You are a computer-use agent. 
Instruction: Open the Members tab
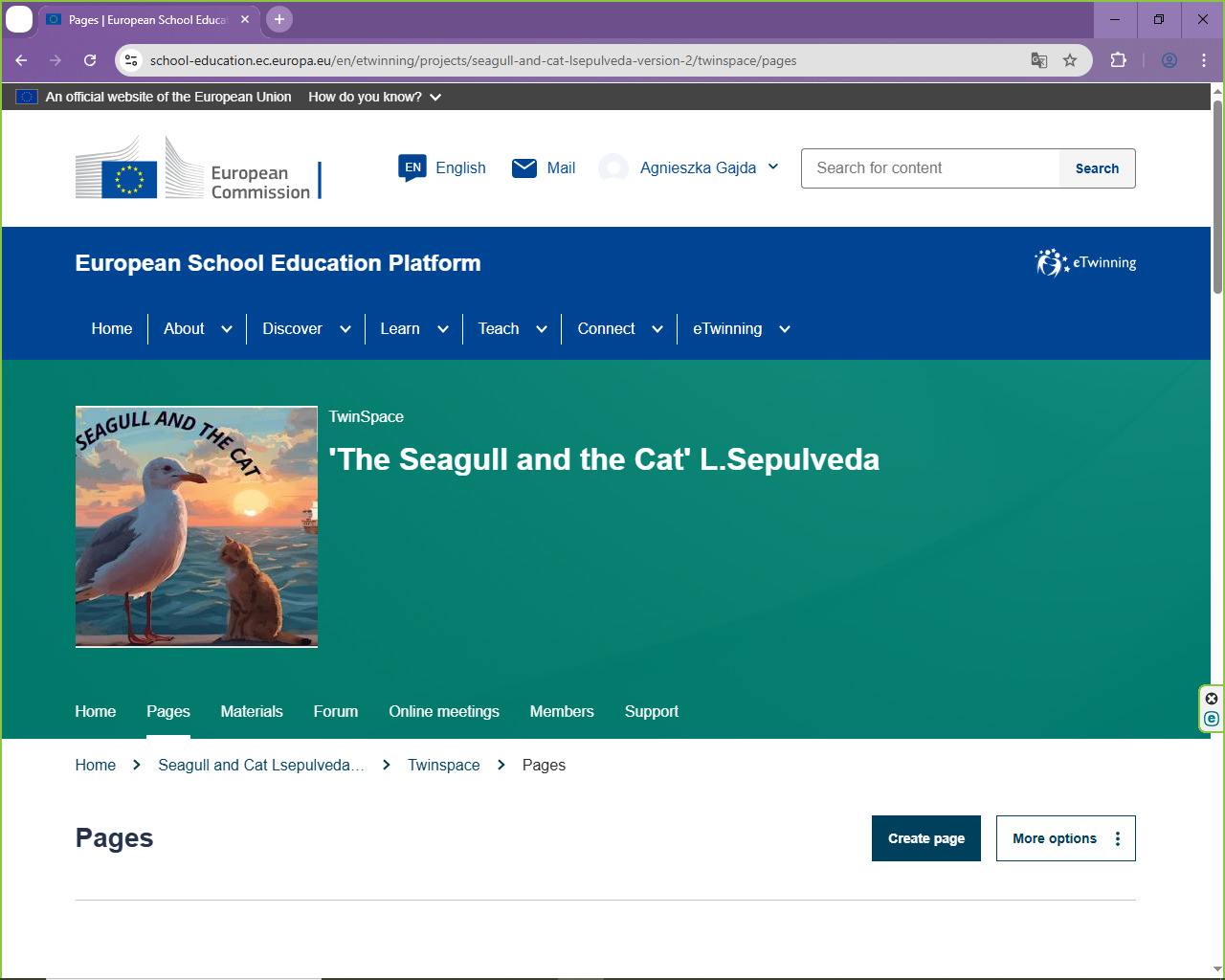point(562,712)
